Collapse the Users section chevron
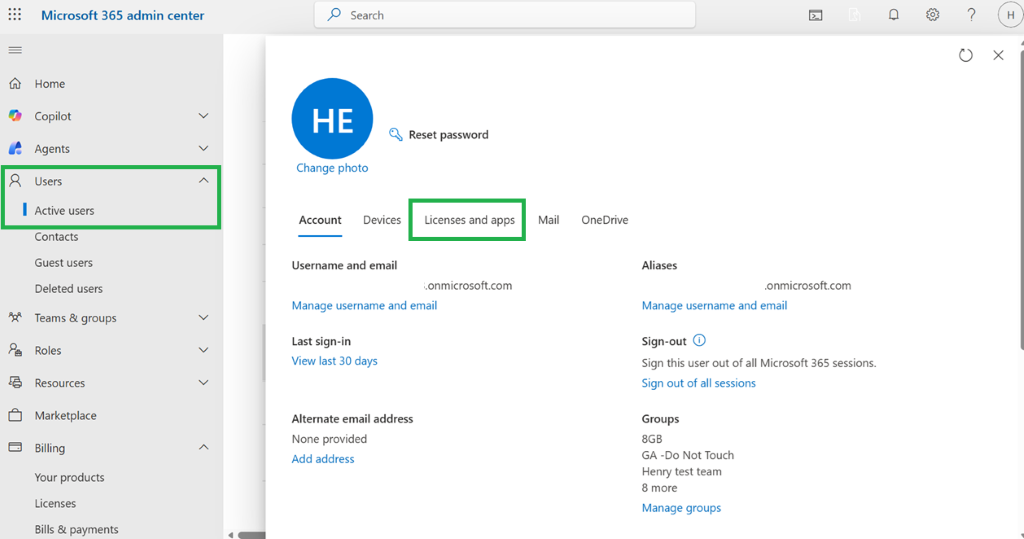 [203, 180]
